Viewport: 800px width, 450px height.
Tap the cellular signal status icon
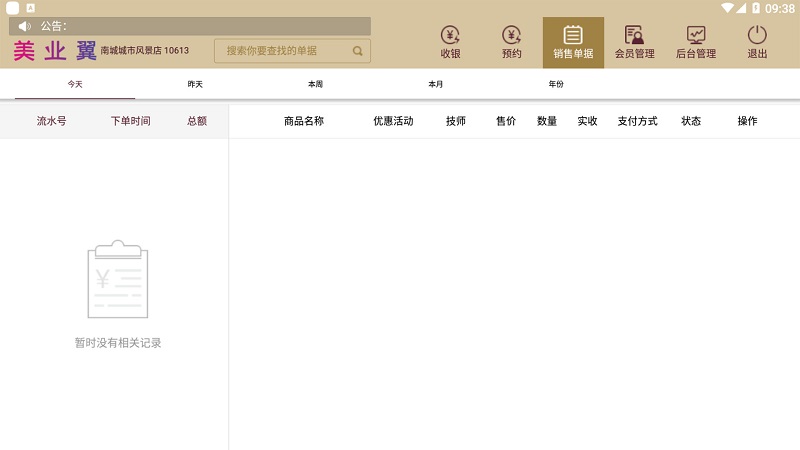741,8
